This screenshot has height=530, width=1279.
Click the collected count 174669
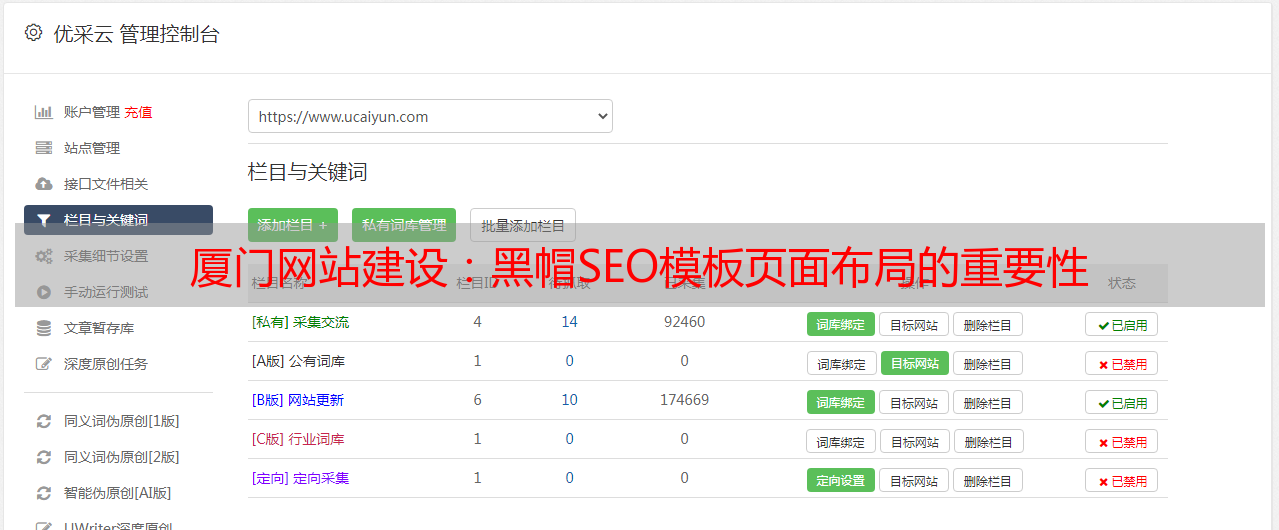(684, 400)
